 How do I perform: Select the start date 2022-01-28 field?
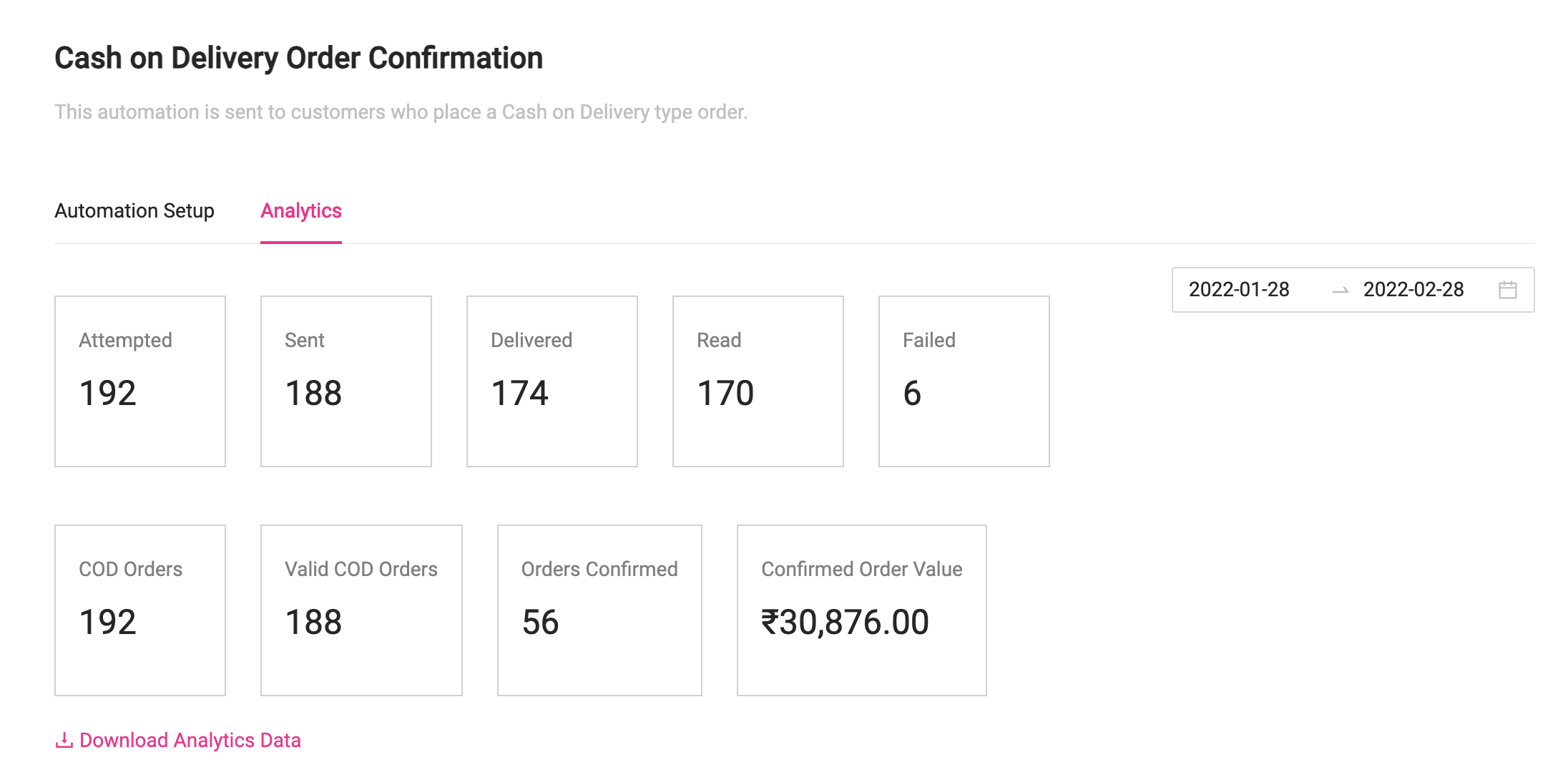point(1240,290)
